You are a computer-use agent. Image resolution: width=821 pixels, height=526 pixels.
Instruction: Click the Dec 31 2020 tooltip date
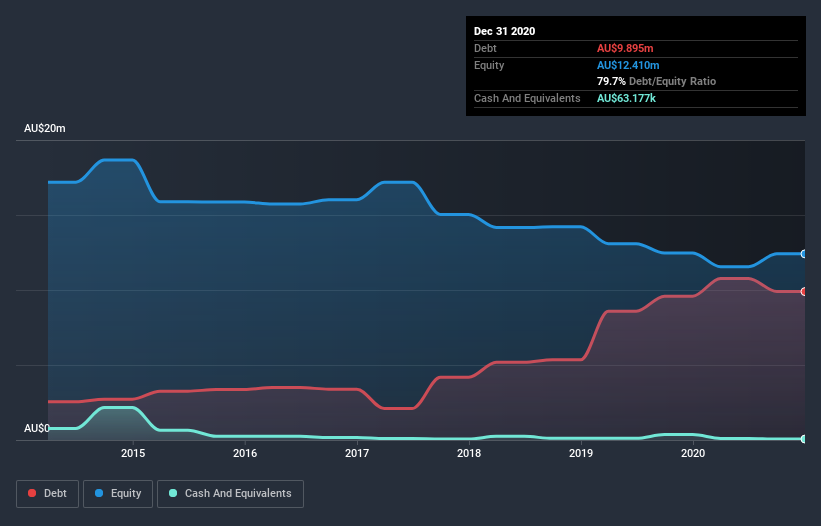point(504,31)
